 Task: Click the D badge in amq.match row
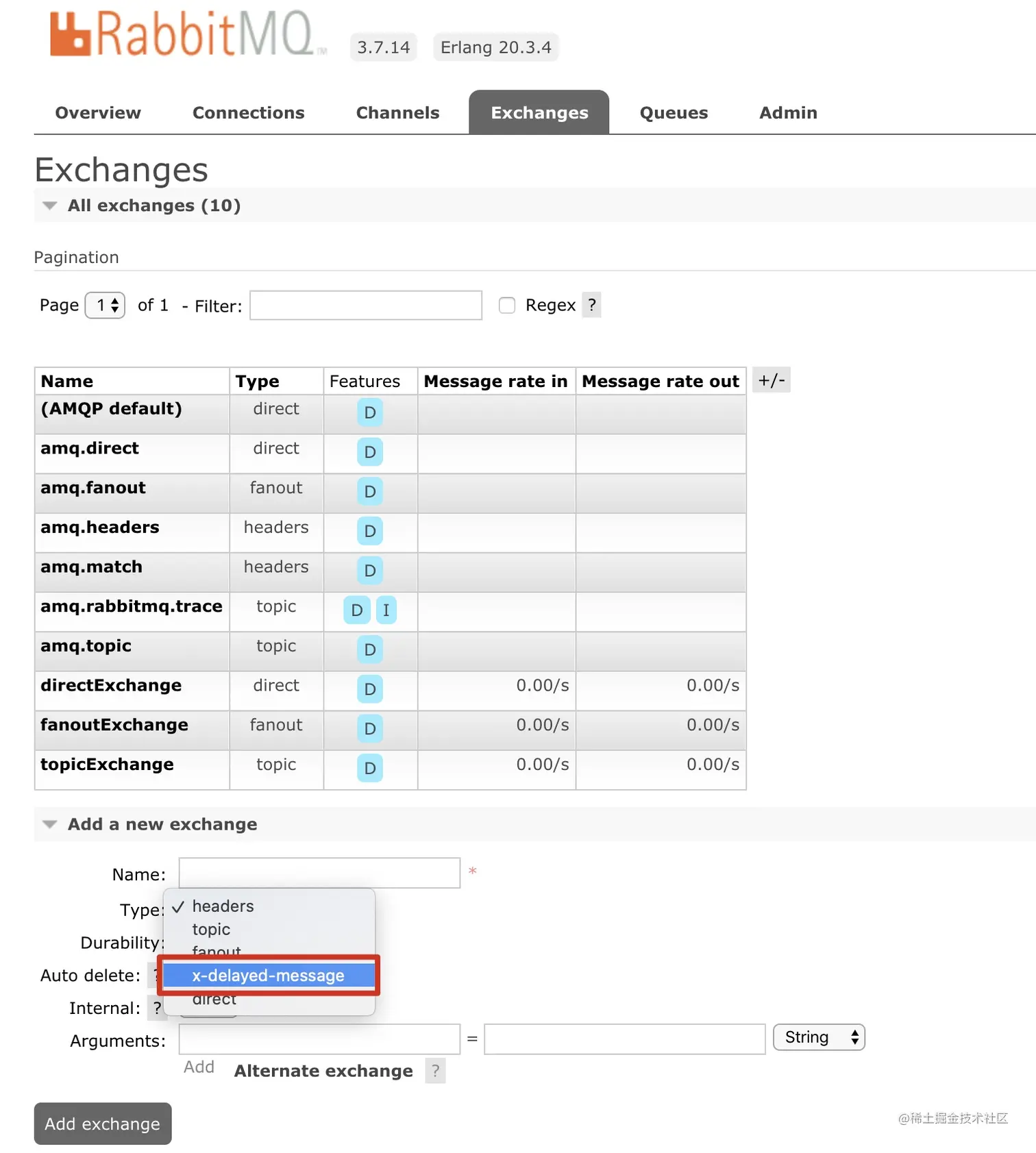tap(370, 571)
